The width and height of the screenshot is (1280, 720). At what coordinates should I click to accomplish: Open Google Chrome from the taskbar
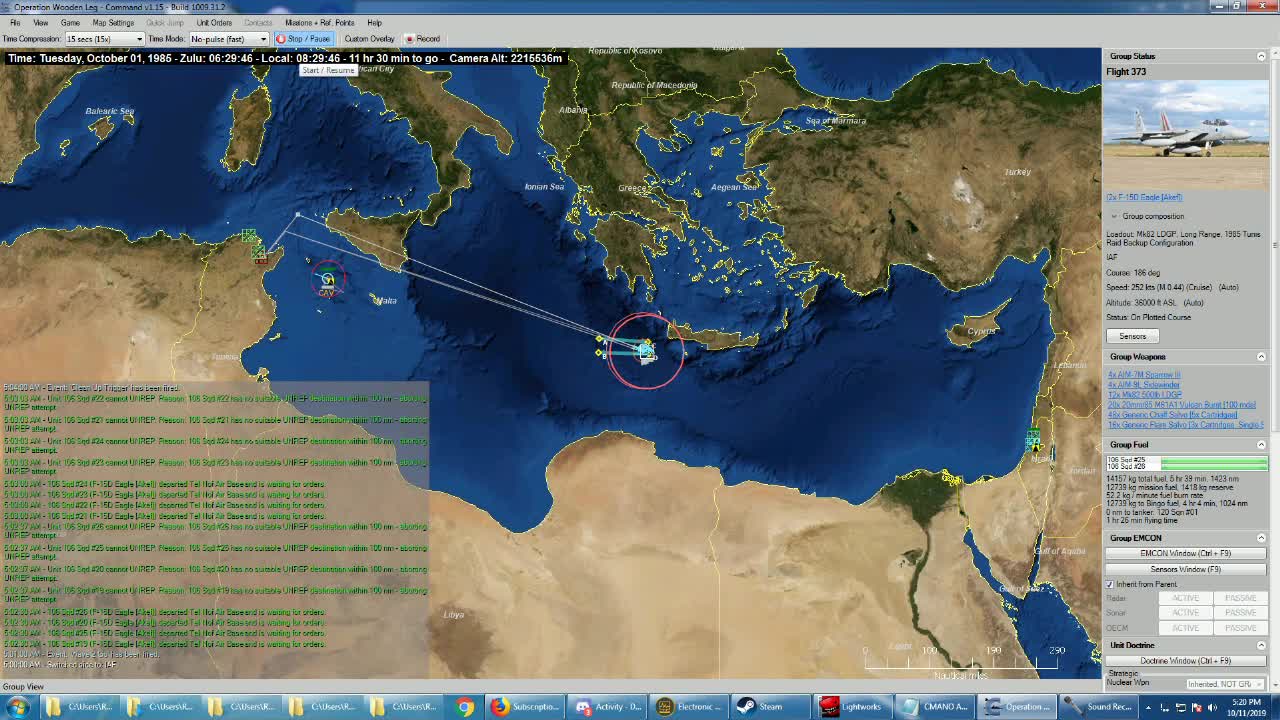465,707
